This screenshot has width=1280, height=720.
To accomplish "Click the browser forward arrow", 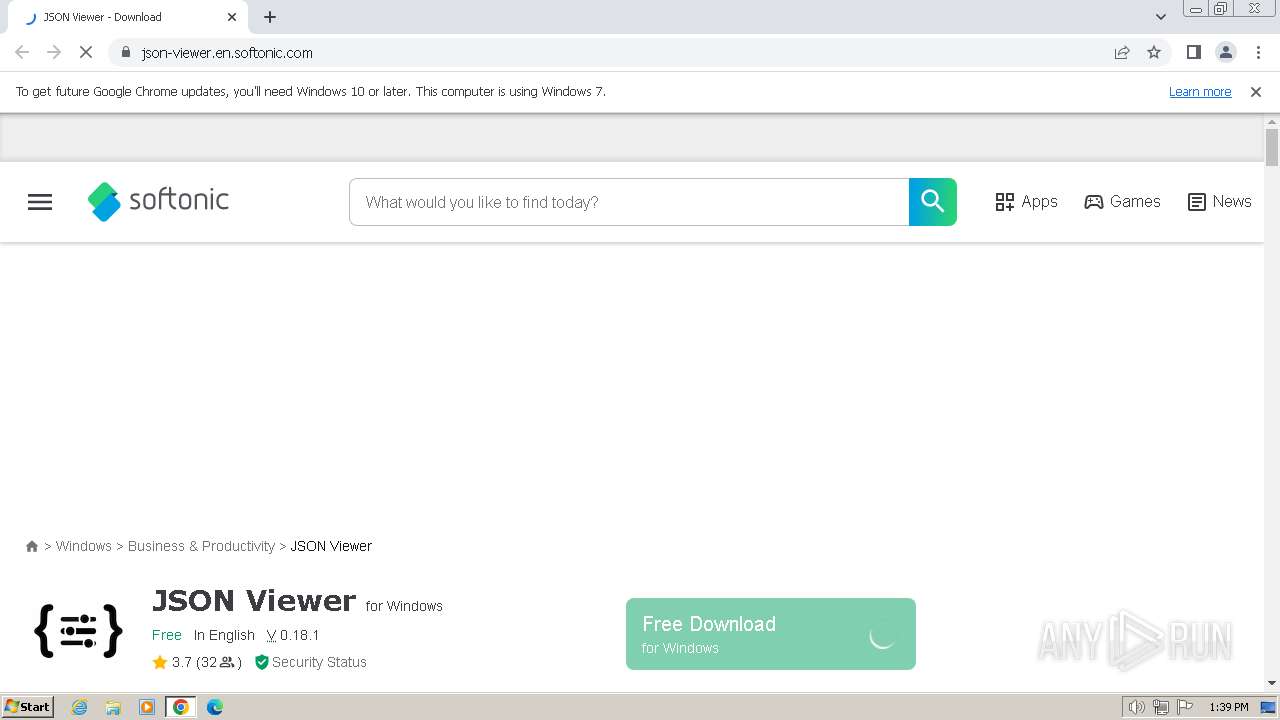I will pyautogui.click(x=54, y=52).
